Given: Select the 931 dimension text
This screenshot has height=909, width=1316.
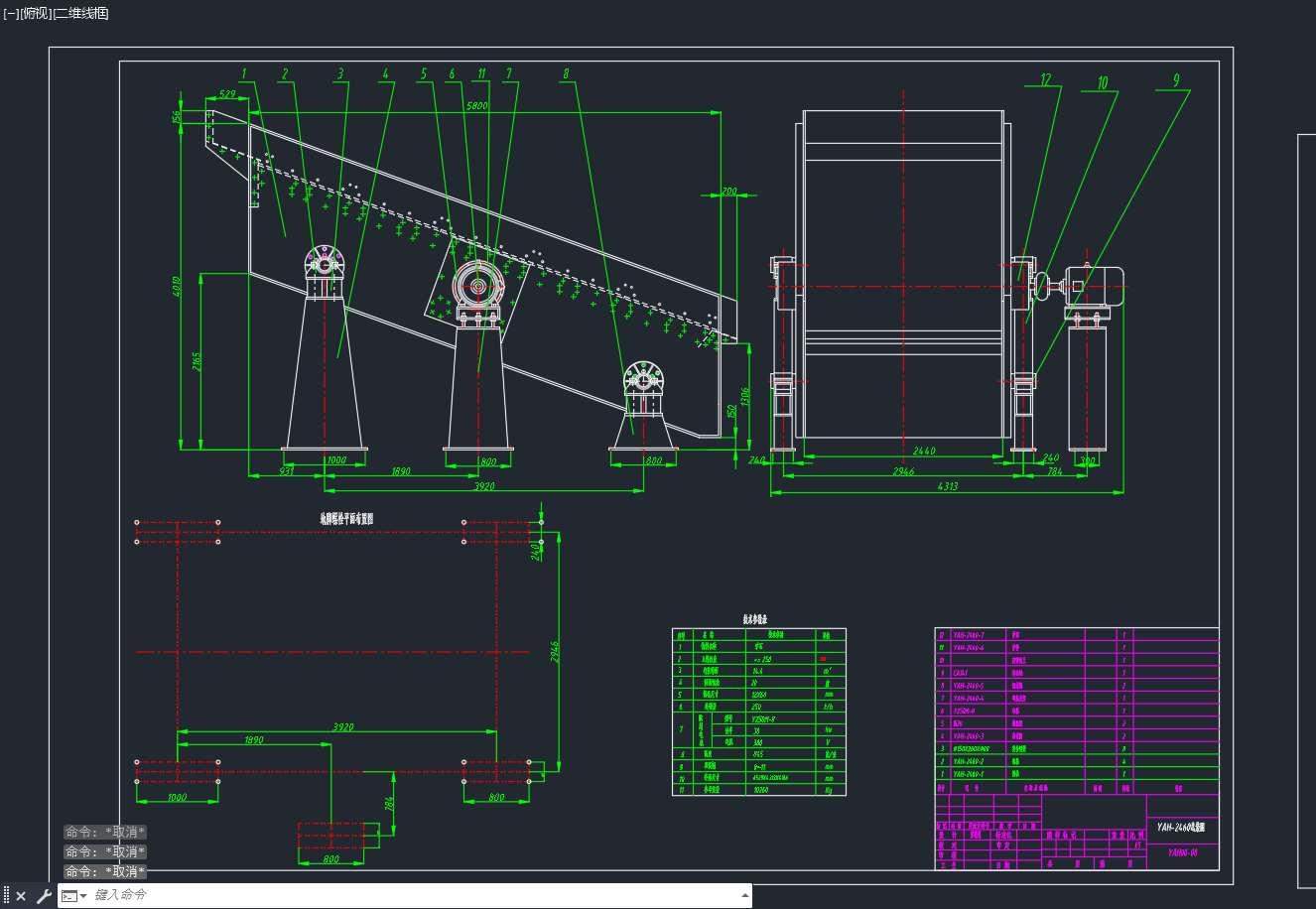Looking at the screenshot, I should pyautogui.click(x=286, y=471).
